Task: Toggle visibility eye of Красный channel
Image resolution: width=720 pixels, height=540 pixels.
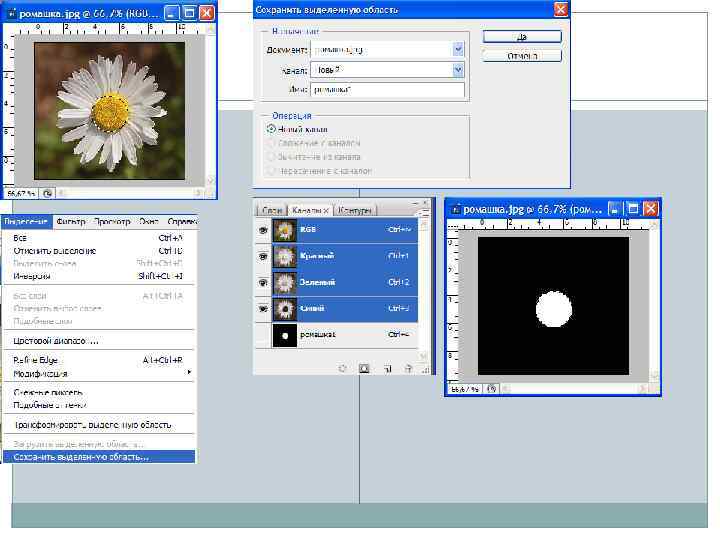Action: (263, 256)
